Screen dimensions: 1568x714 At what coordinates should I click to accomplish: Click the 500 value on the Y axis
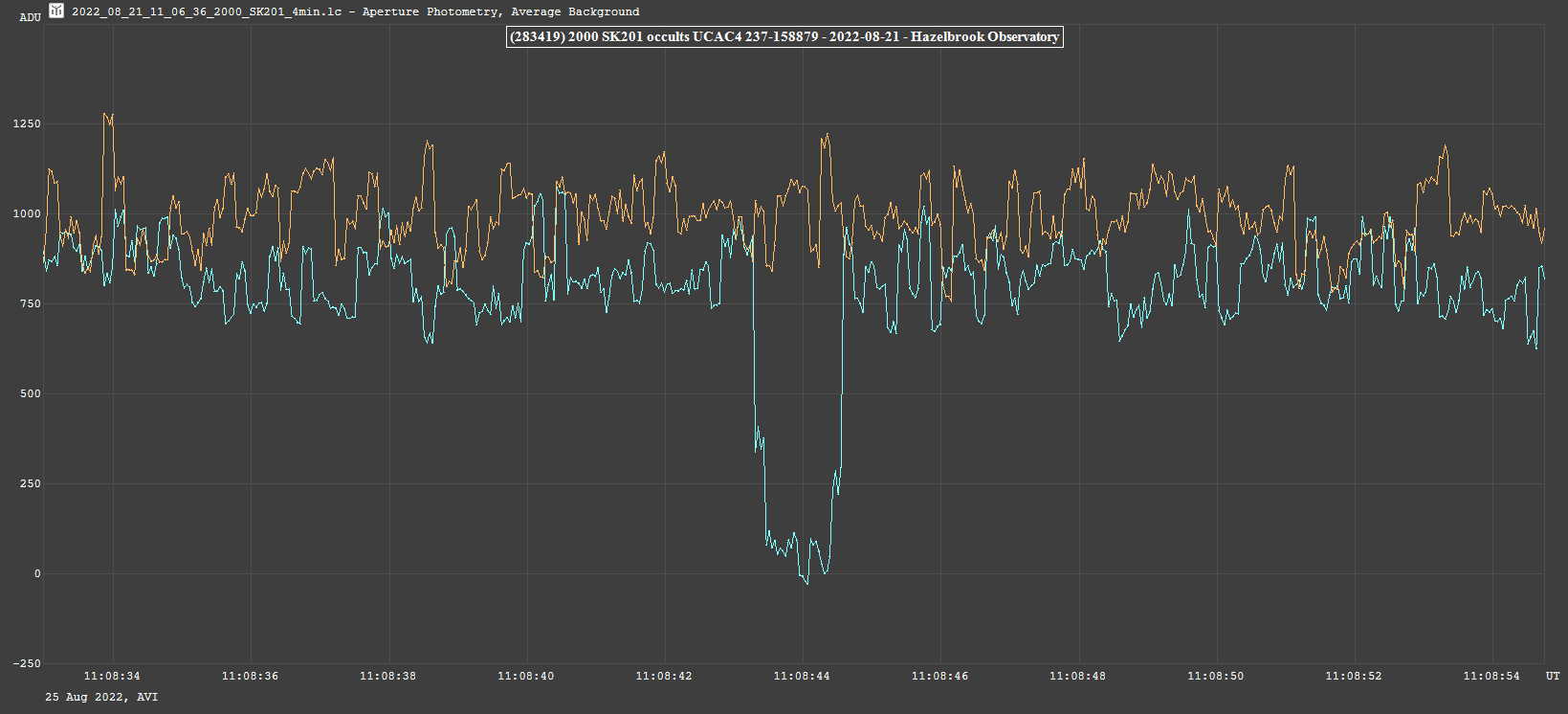(31, 394)
